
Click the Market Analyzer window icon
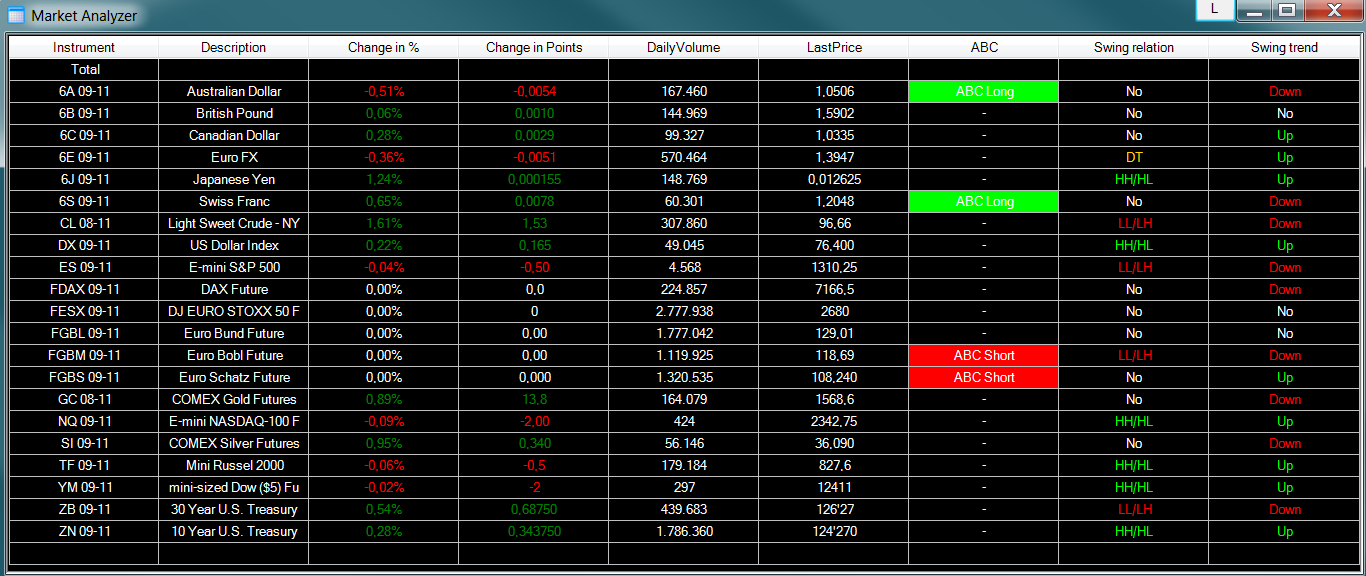point(16,15)
